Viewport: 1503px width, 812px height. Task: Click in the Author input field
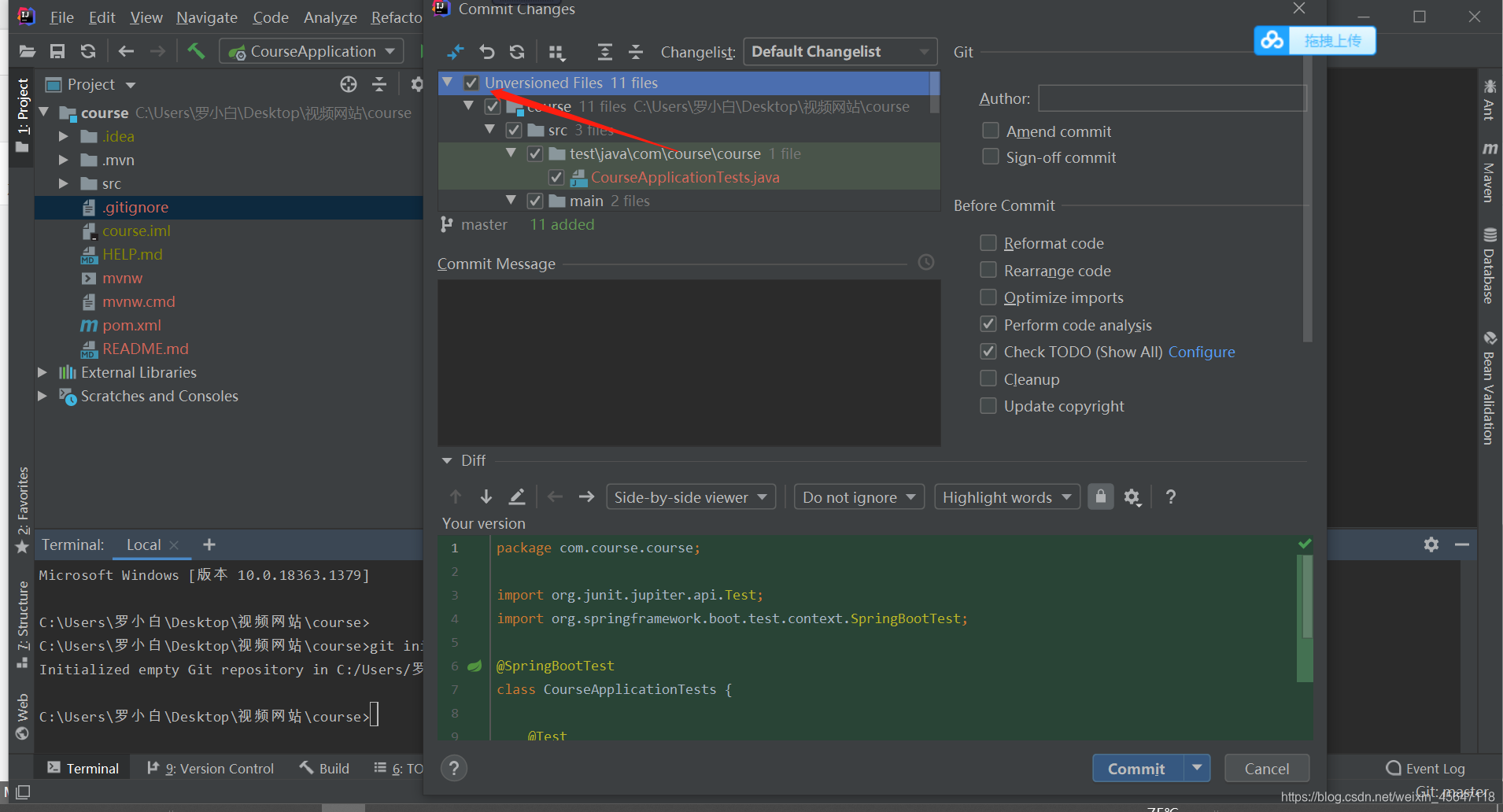[x=1172, y=98]
